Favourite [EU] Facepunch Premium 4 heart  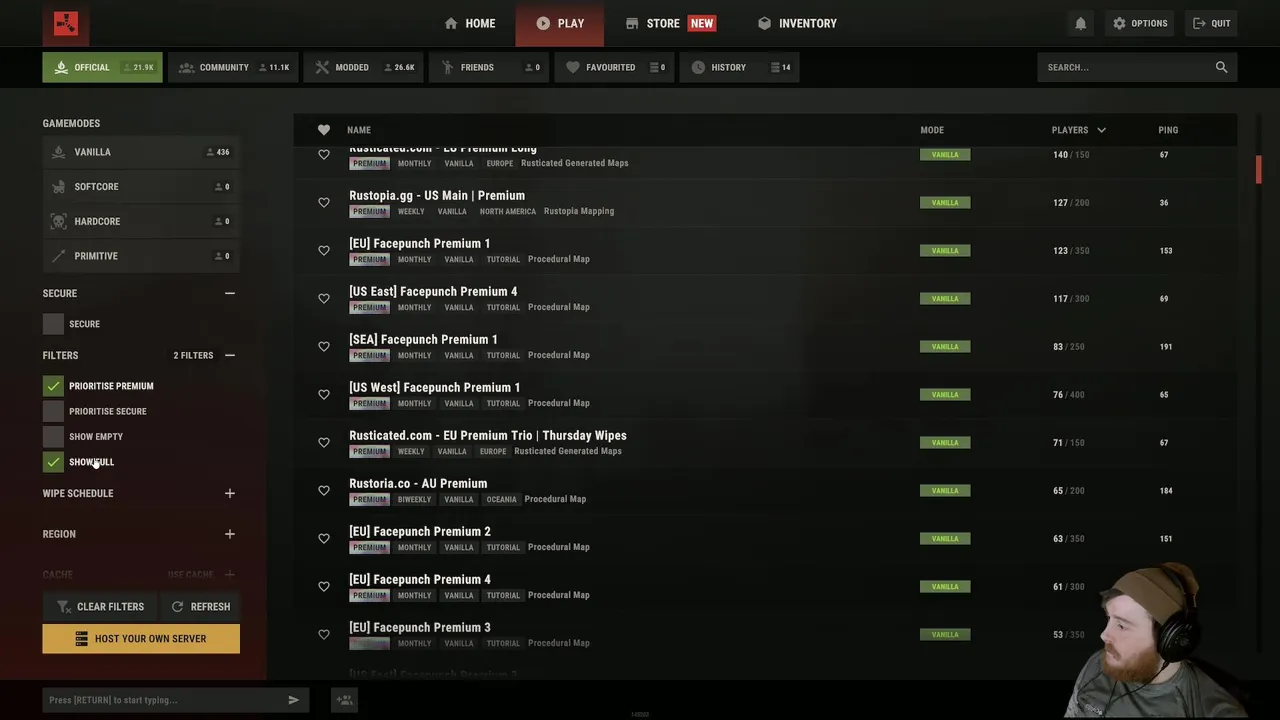pyautogui.click(x=324, y=586)
